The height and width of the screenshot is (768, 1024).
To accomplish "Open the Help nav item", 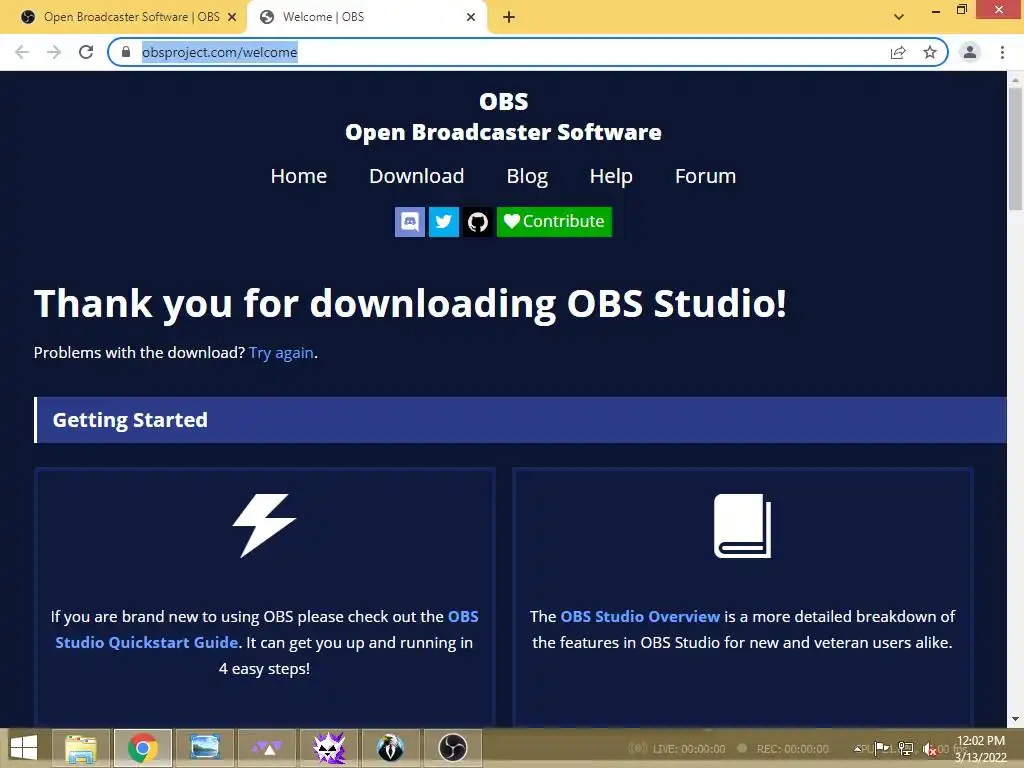I will (x=611, y=176).
